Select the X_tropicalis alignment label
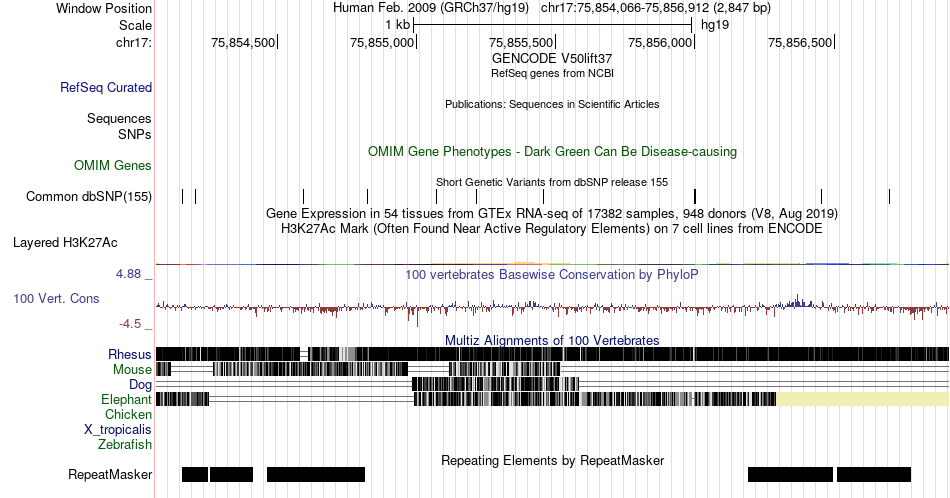 118,430
